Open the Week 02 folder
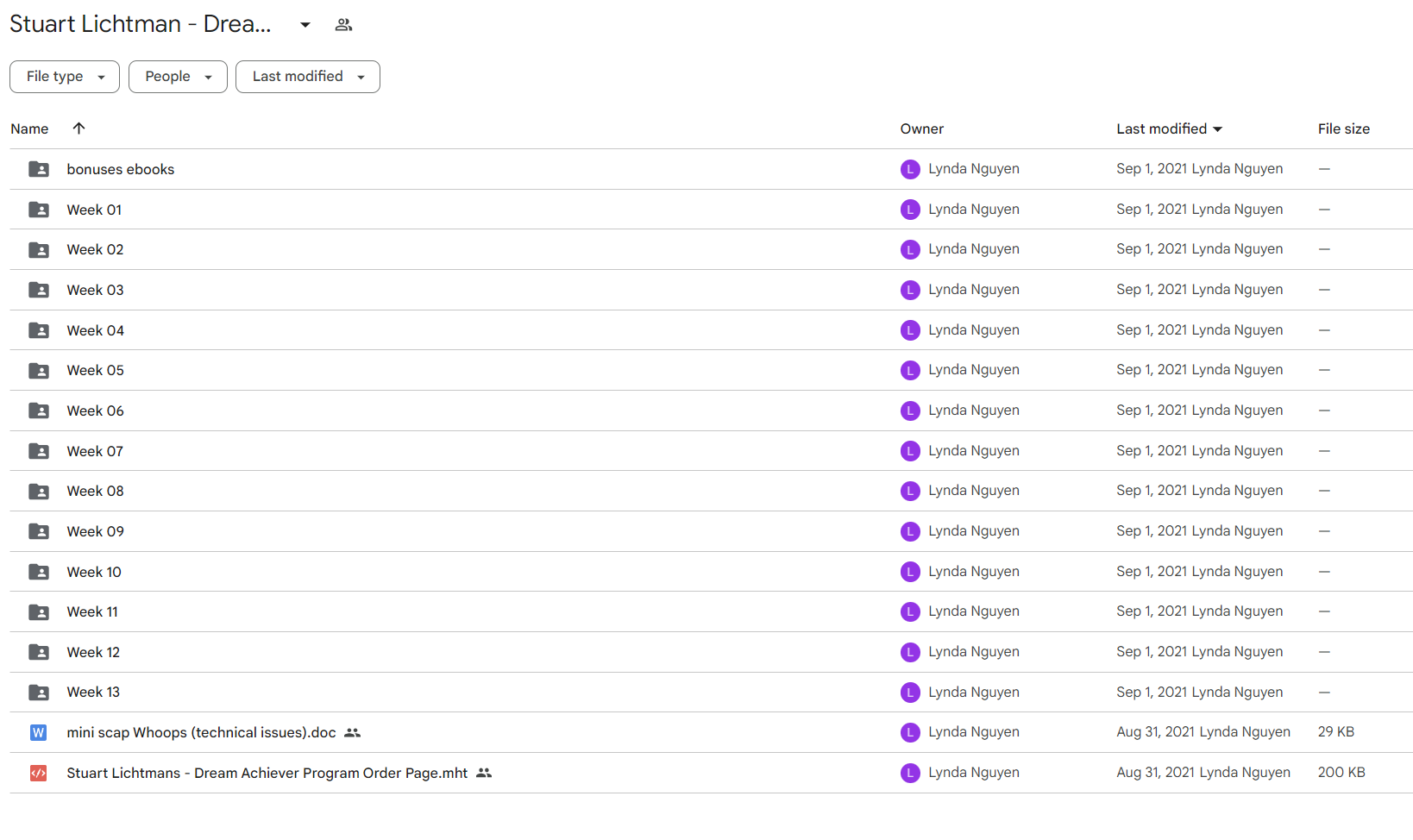The width and height of the screenshot is (1413, 840). (95, 250)
